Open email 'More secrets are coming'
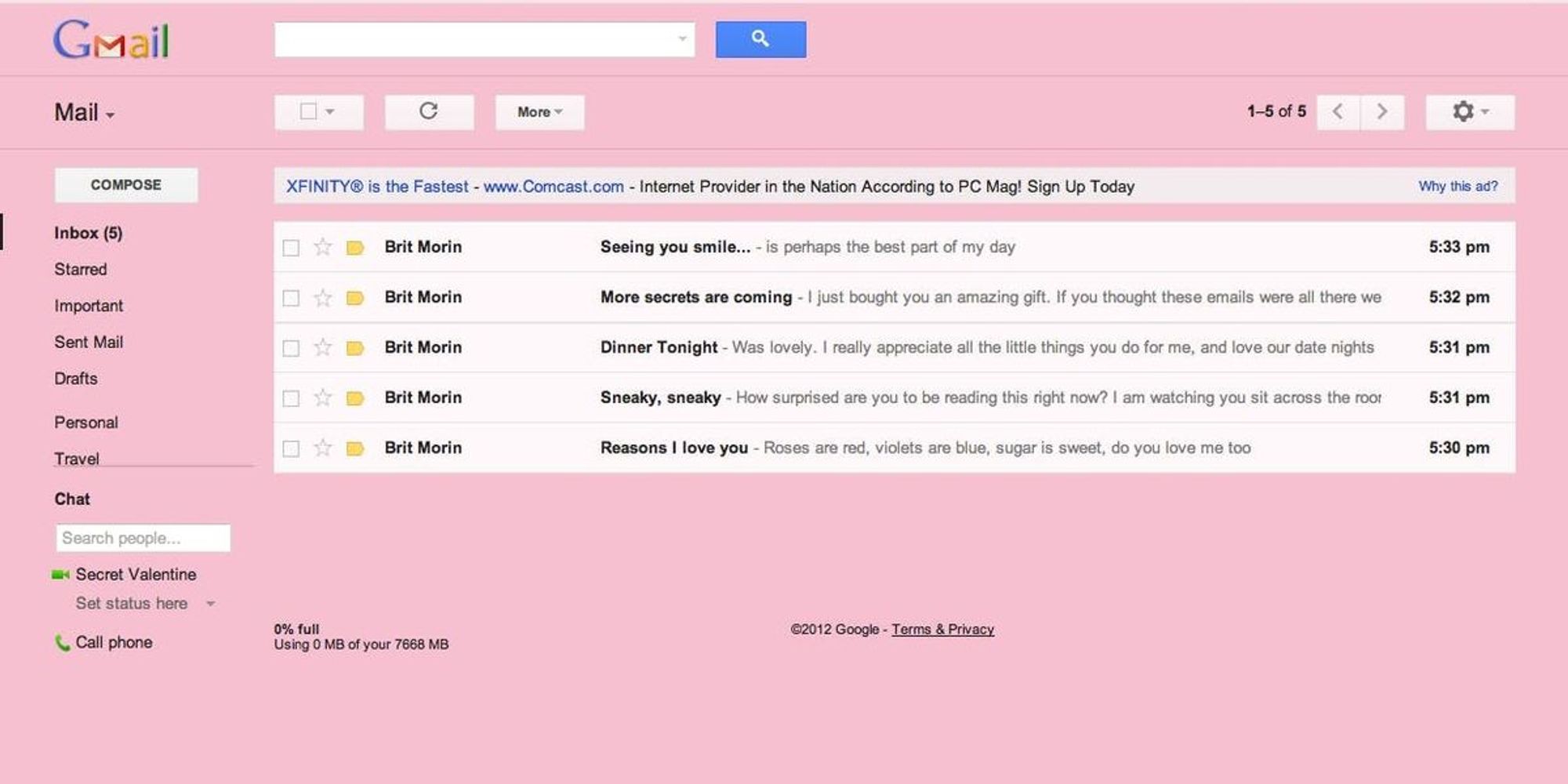Screen dimensions: 1568x784 pos(894,297)
